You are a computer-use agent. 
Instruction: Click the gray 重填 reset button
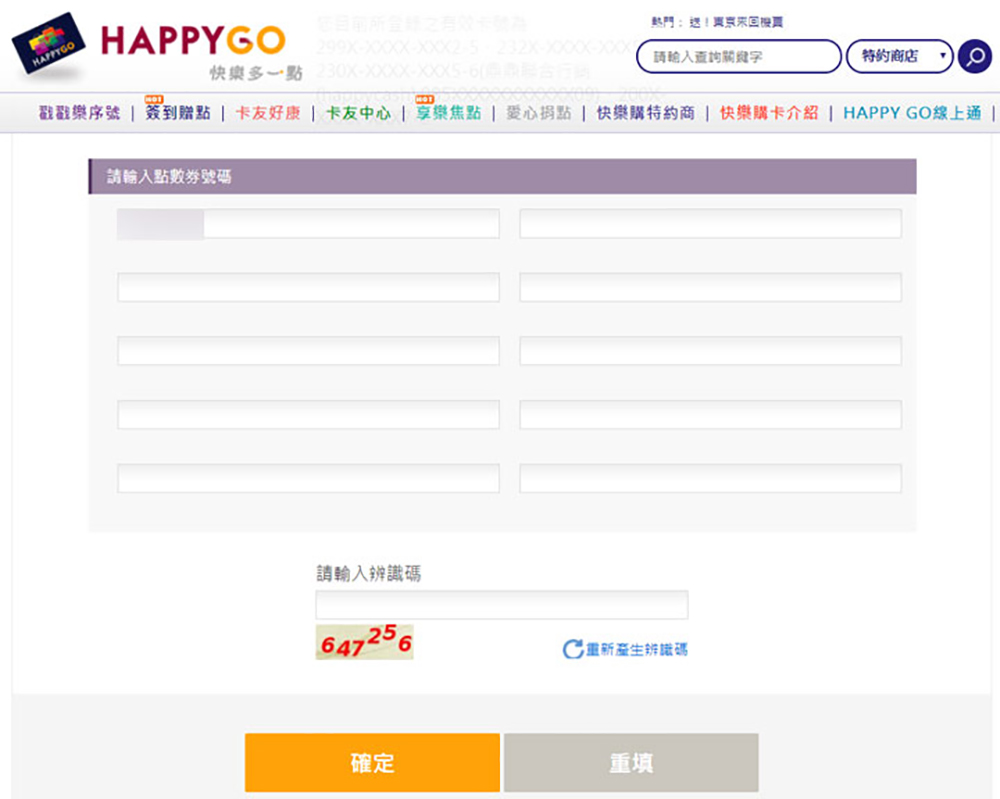631,763
